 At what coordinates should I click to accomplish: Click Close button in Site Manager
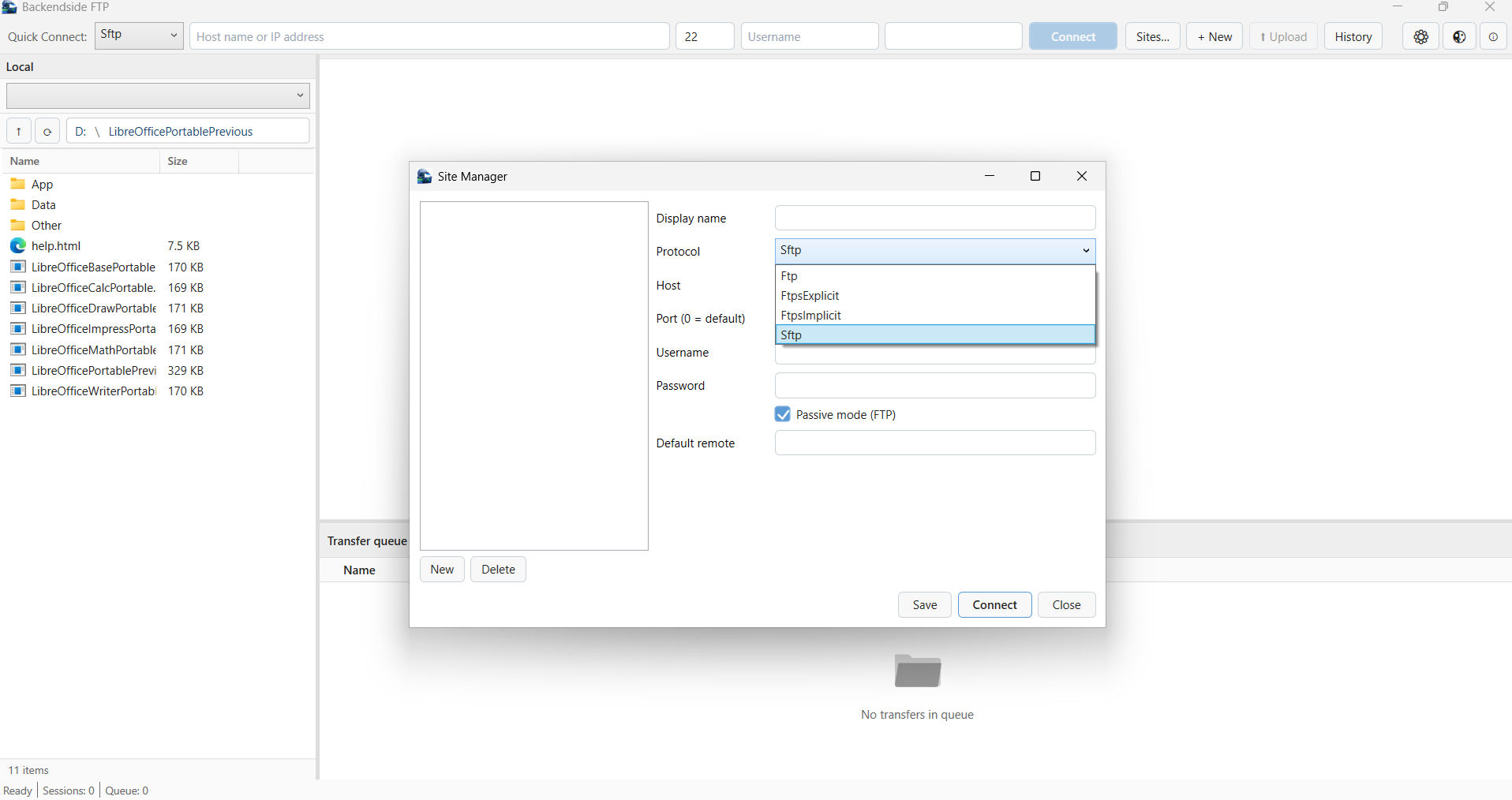[1066, 604]
